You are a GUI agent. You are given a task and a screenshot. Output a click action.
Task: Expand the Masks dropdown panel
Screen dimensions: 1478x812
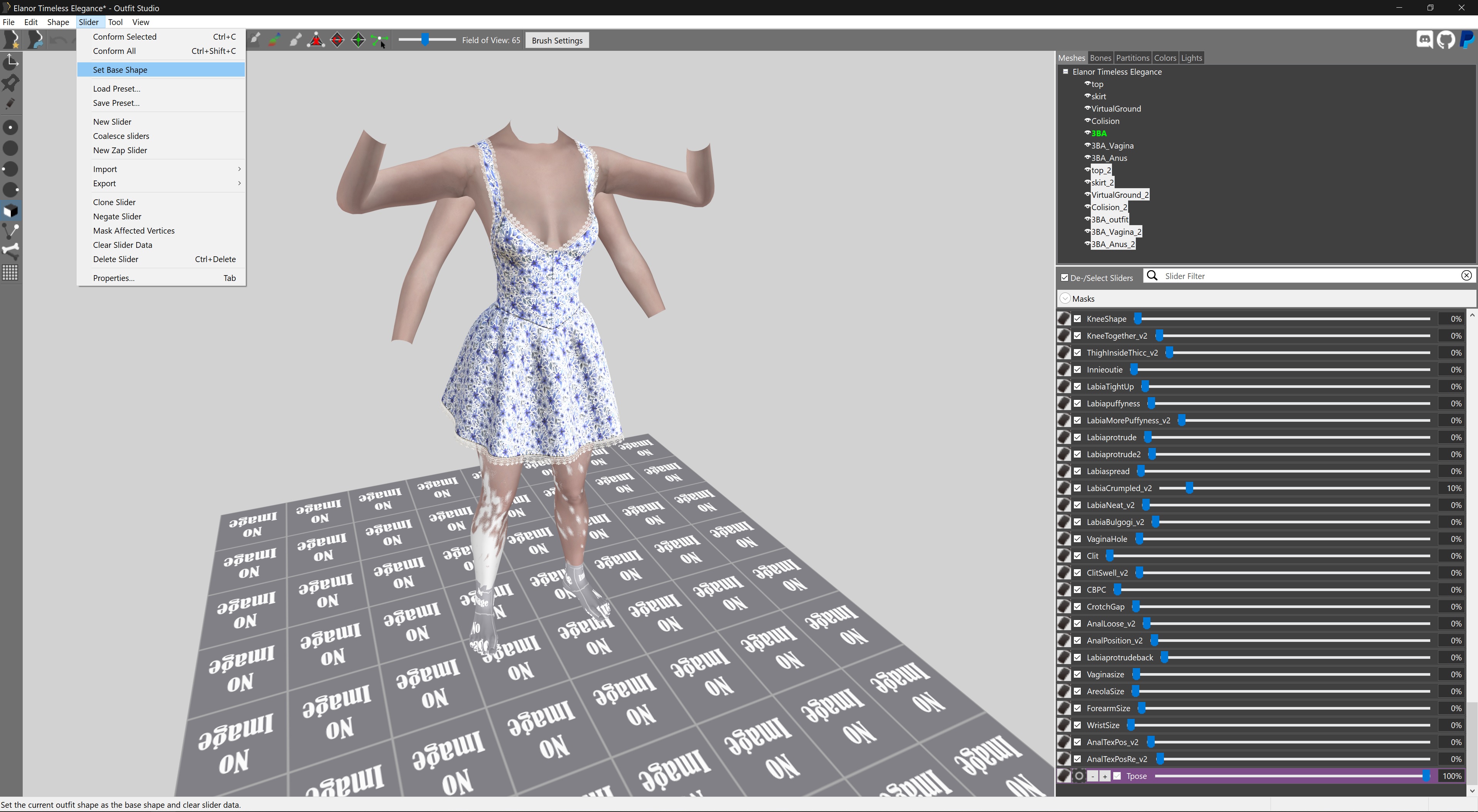pos(1065,298)
